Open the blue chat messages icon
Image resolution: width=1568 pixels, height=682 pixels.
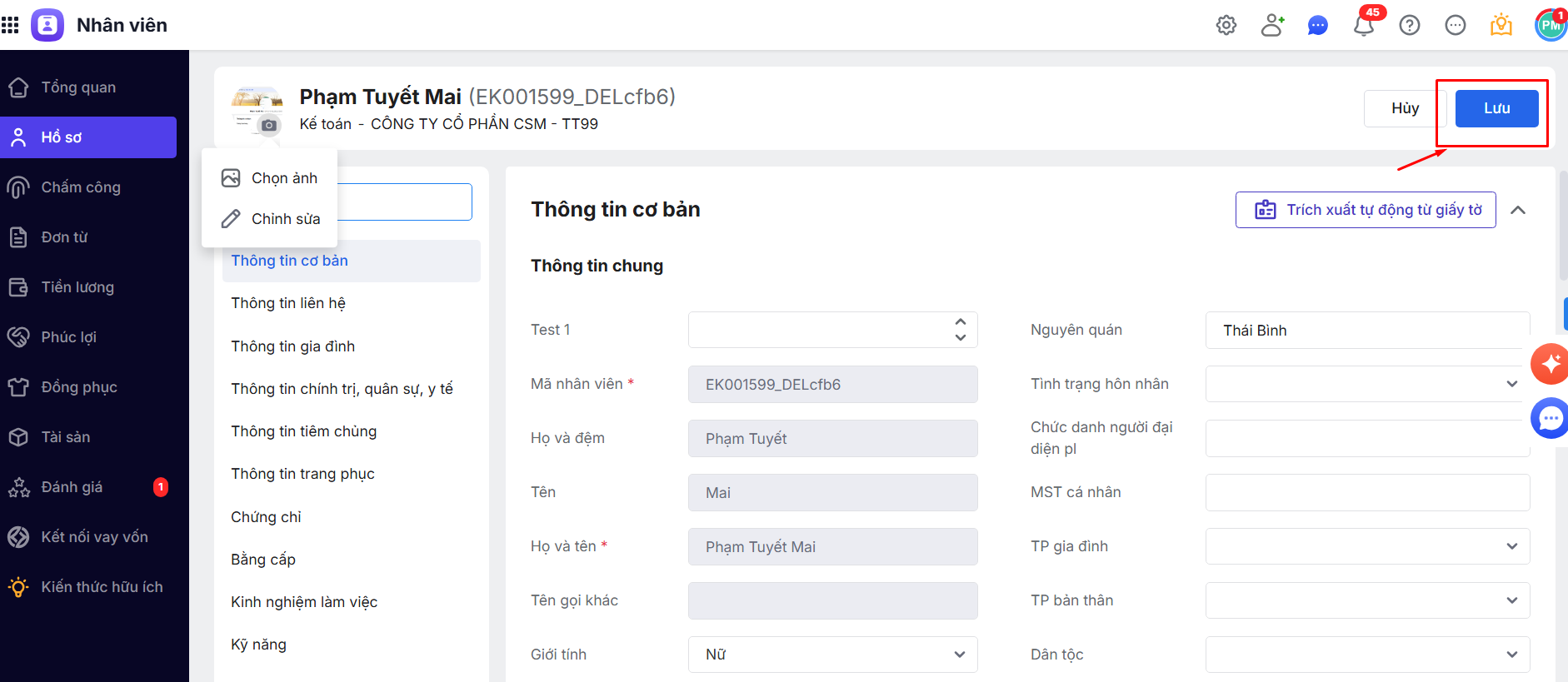[x=1318, y=26]
